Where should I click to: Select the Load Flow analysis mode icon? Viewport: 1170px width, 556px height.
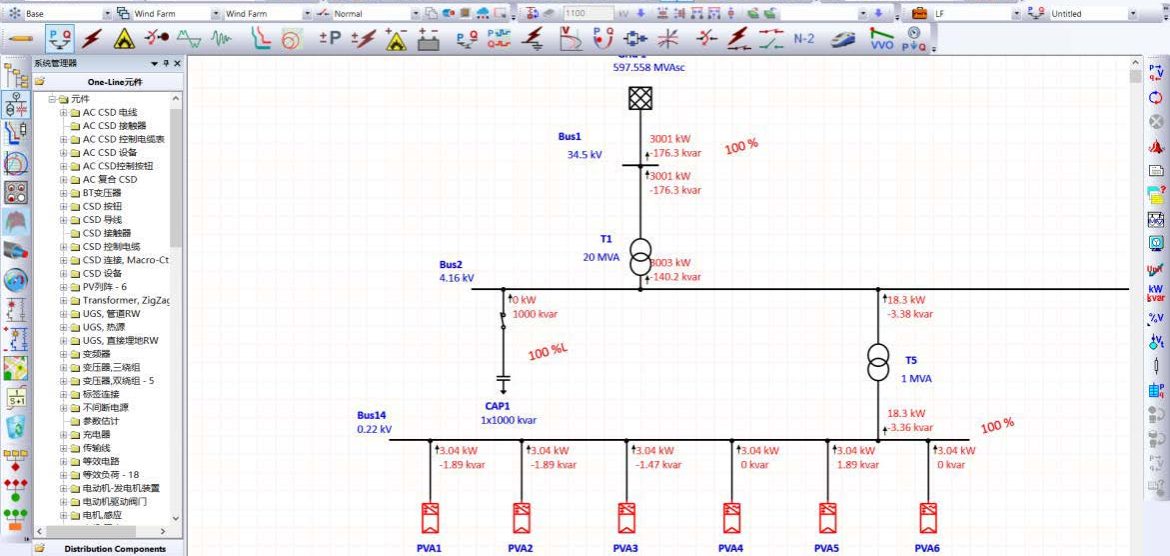click(x=59, y=39)
